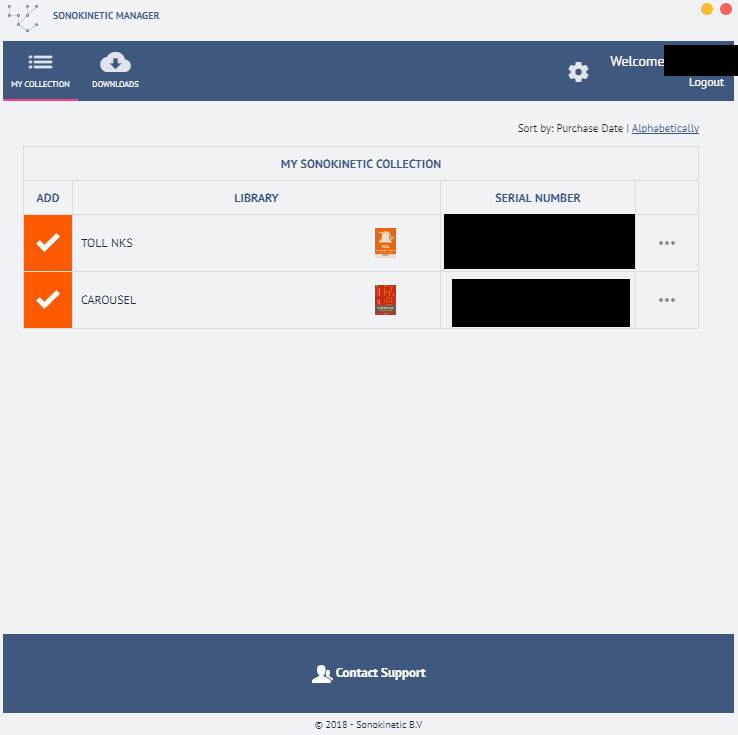738x735 pixels.
Task: Click the Contact Support button
Action: pos(369,673)
